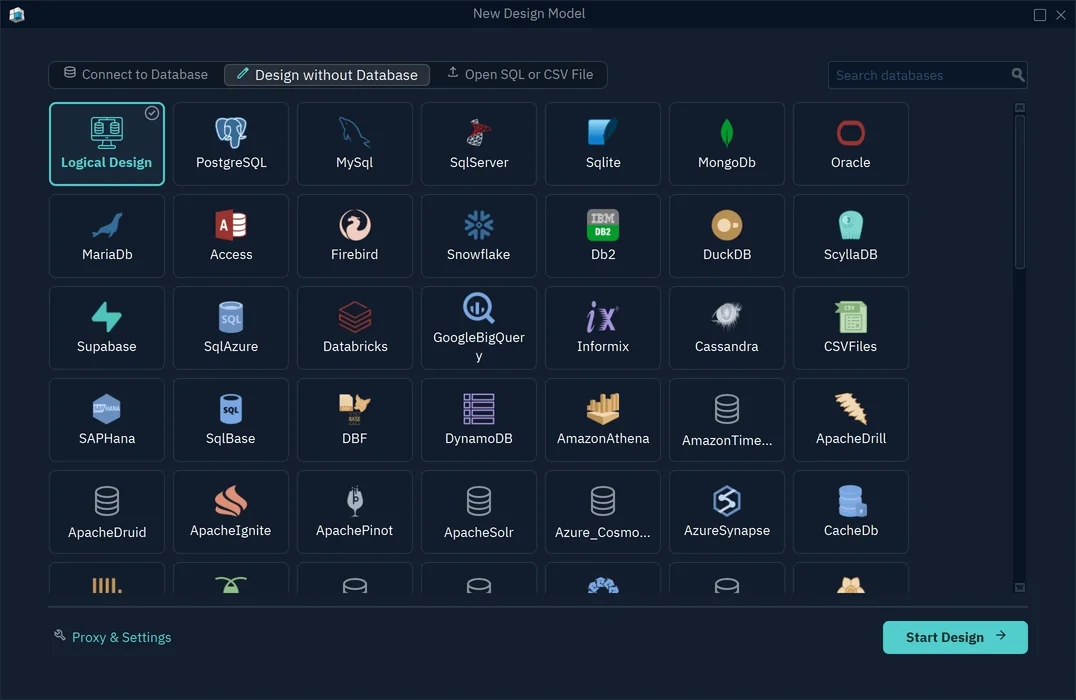Screen dimensions: 1076x700
Task: Select the AmazonAthena tile
Action: point(603,420)
